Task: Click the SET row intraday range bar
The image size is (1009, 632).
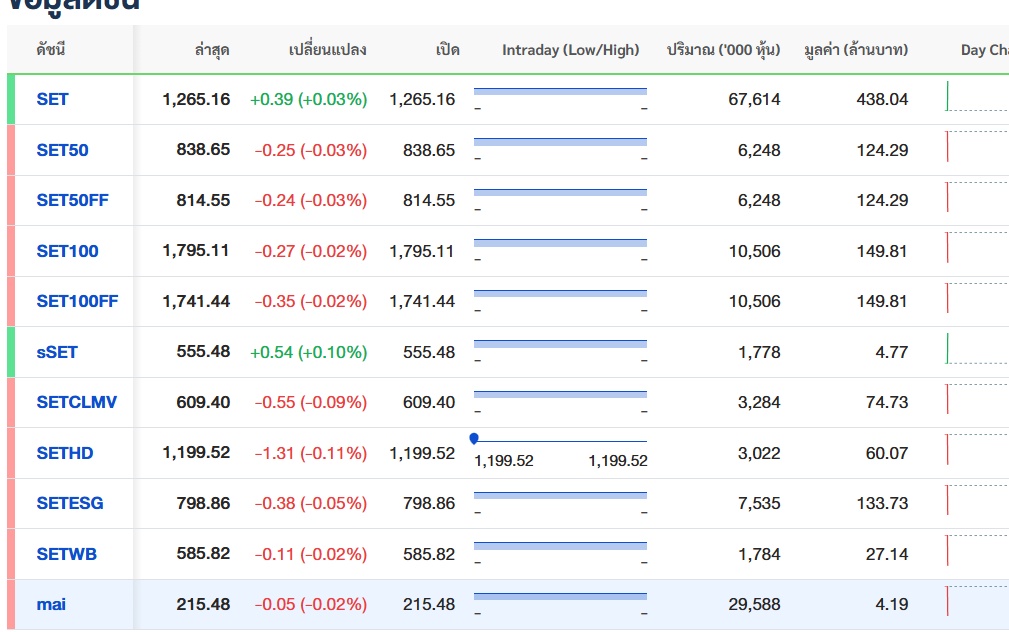Action: click(560, 92)
